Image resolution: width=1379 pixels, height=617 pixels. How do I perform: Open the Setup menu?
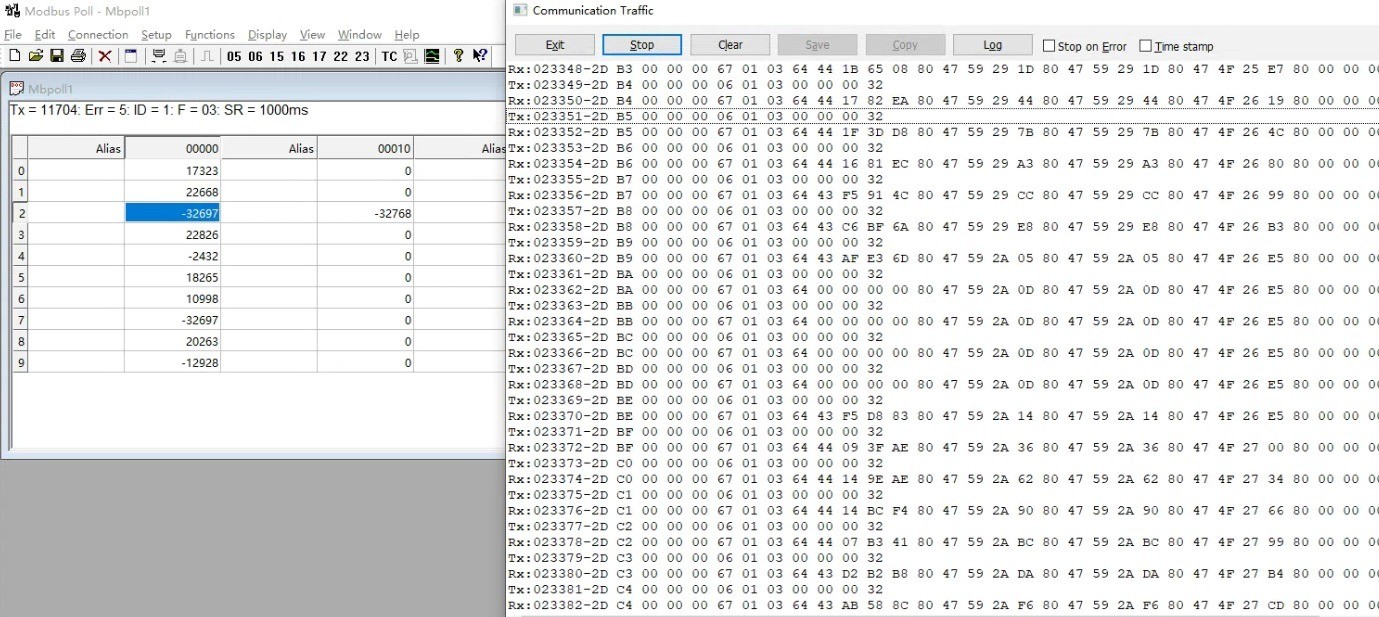point(156,34)
